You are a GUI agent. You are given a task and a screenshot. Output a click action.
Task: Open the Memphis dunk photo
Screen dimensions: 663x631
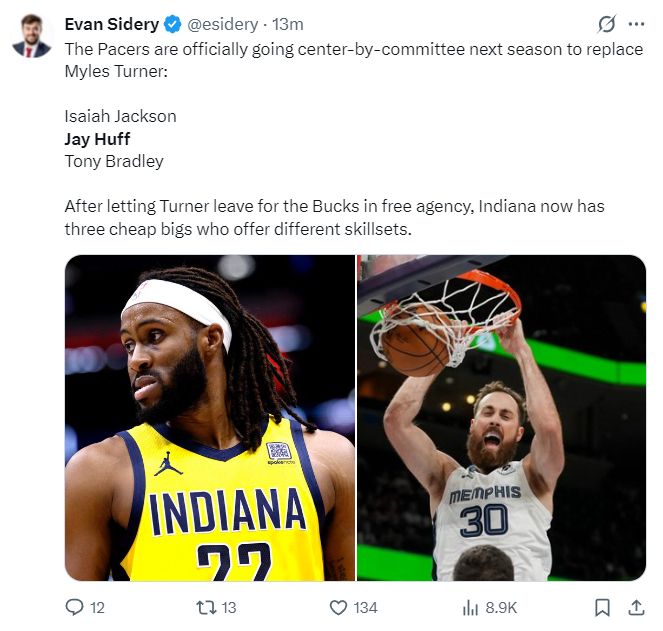501,418
